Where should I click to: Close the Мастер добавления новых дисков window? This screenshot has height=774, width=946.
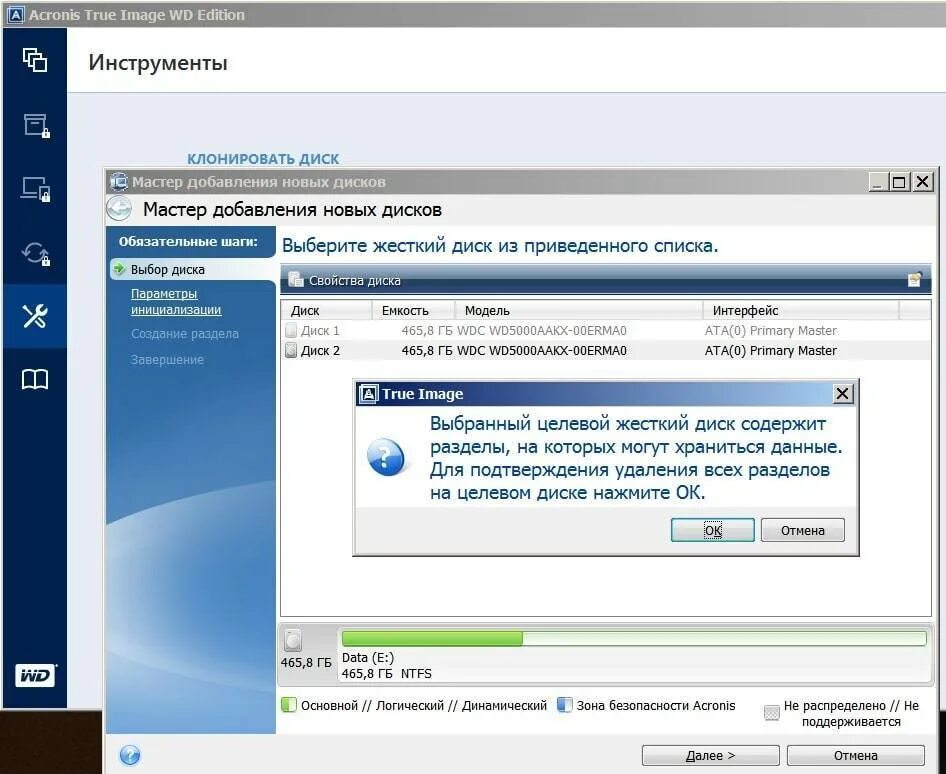click(x=922, y=181)
